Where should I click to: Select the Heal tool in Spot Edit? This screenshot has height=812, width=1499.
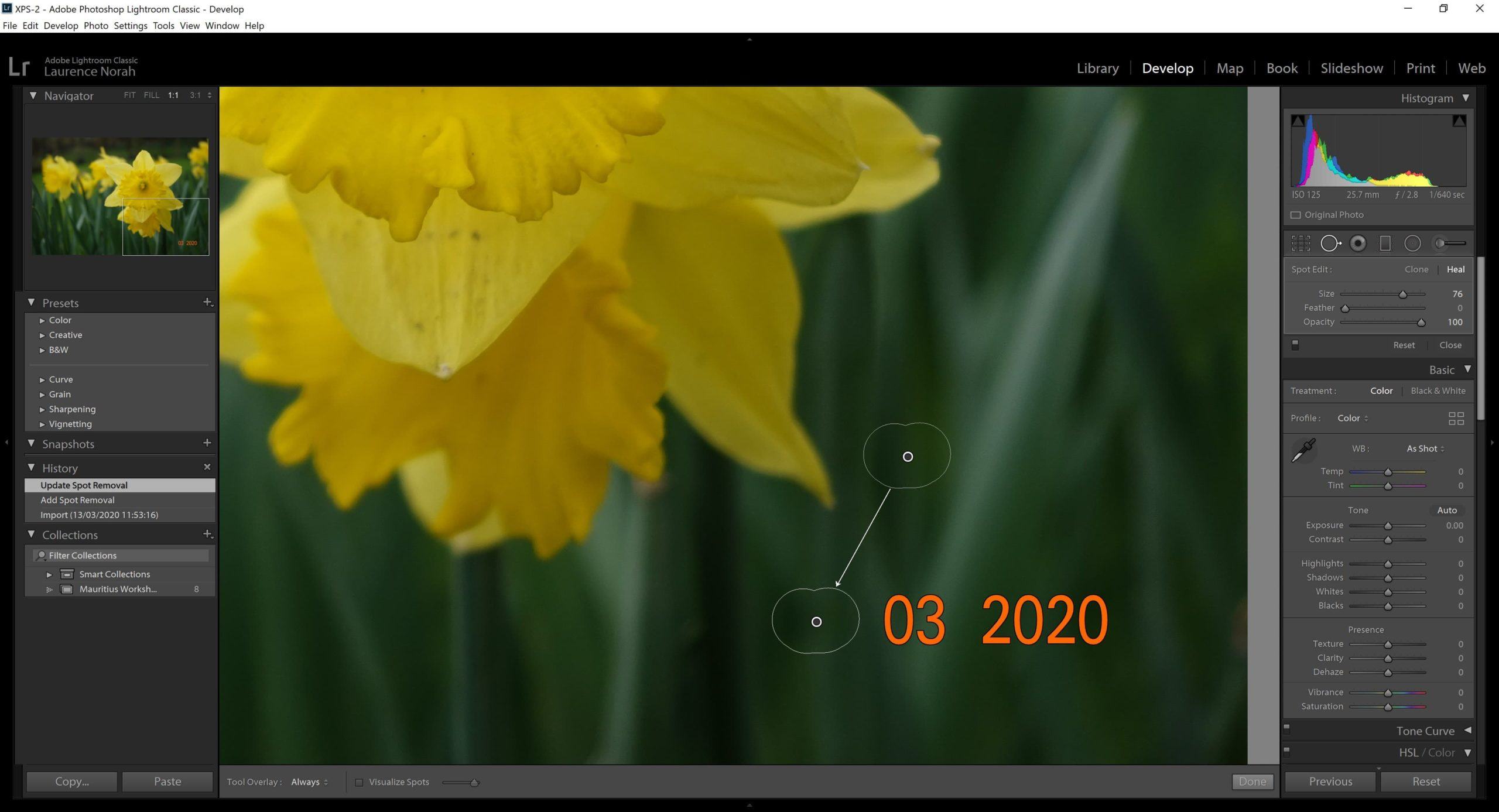pyautogui.click(x=1452, y=268)
